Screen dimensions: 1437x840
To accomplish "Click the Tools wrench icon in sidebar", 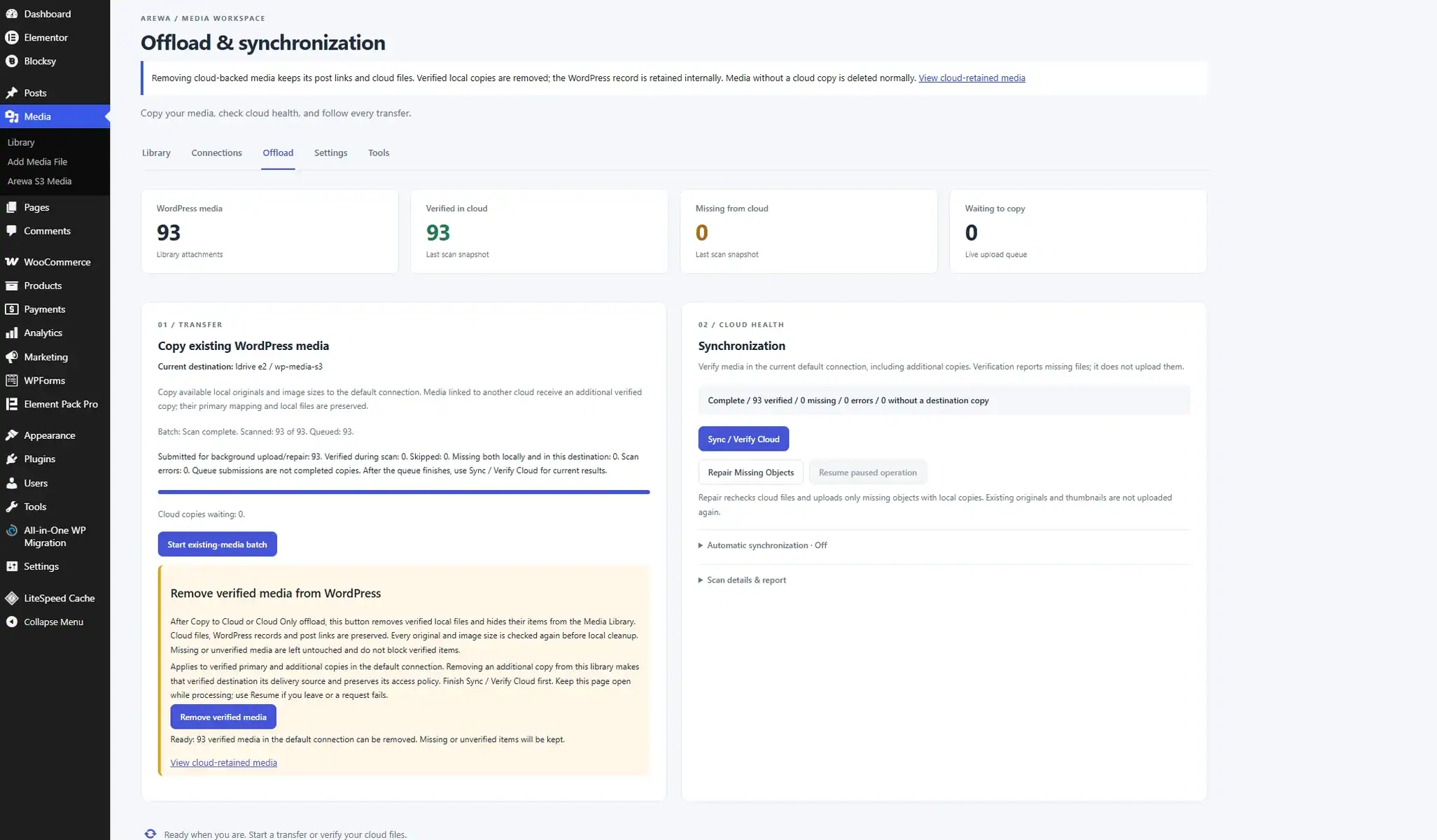I will click(12, 507).
